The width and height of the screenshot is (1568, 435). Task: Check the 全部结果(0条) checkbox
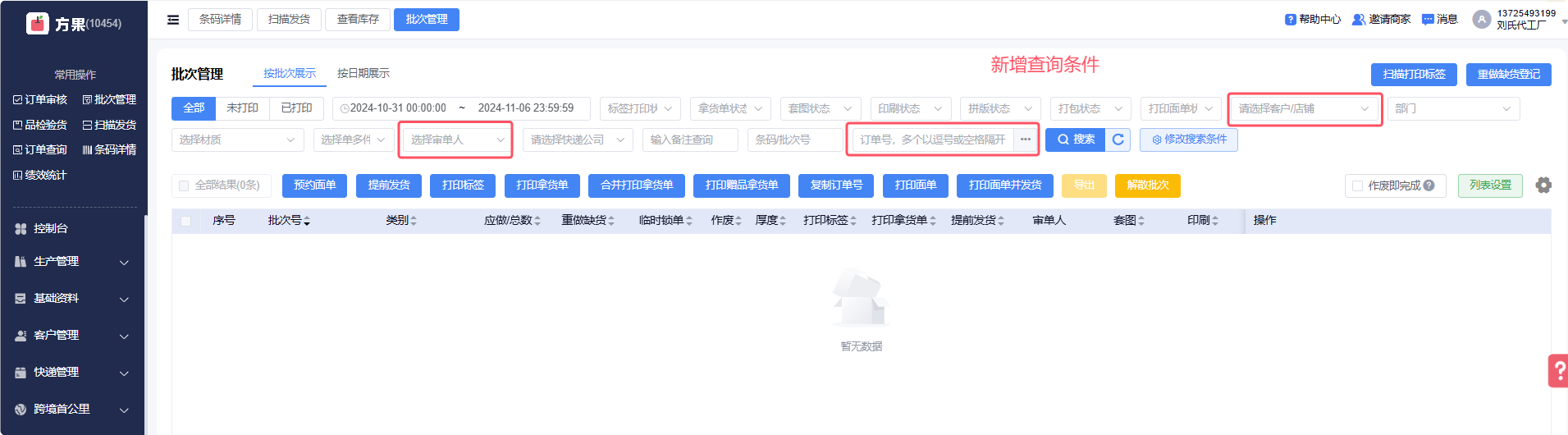point(184,185)
